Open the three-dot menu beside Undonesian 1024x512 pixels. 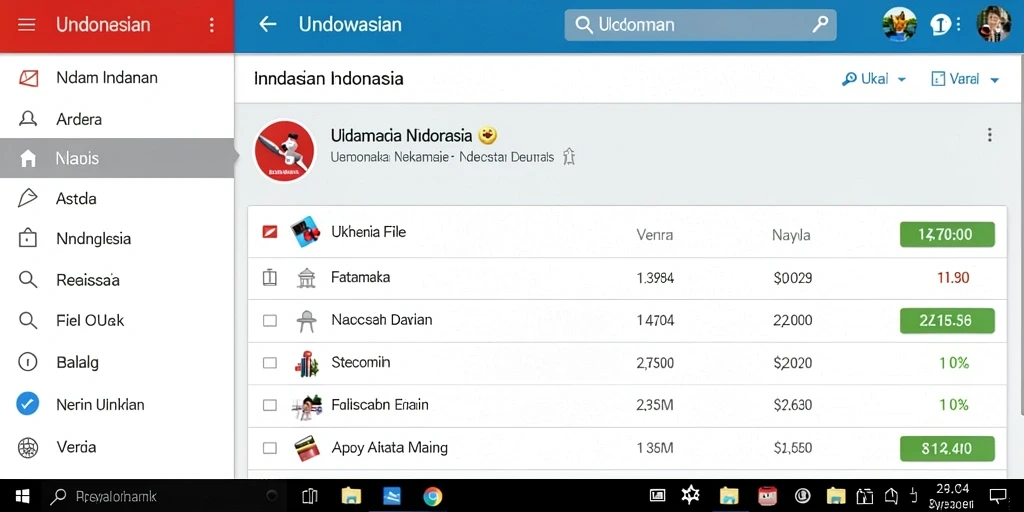[x=211, y=25]
